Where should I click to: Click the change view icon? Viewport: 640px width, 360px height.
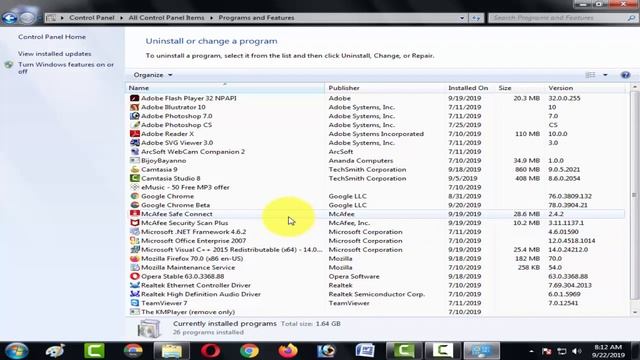pyautogui.click(x=590, y=75)
